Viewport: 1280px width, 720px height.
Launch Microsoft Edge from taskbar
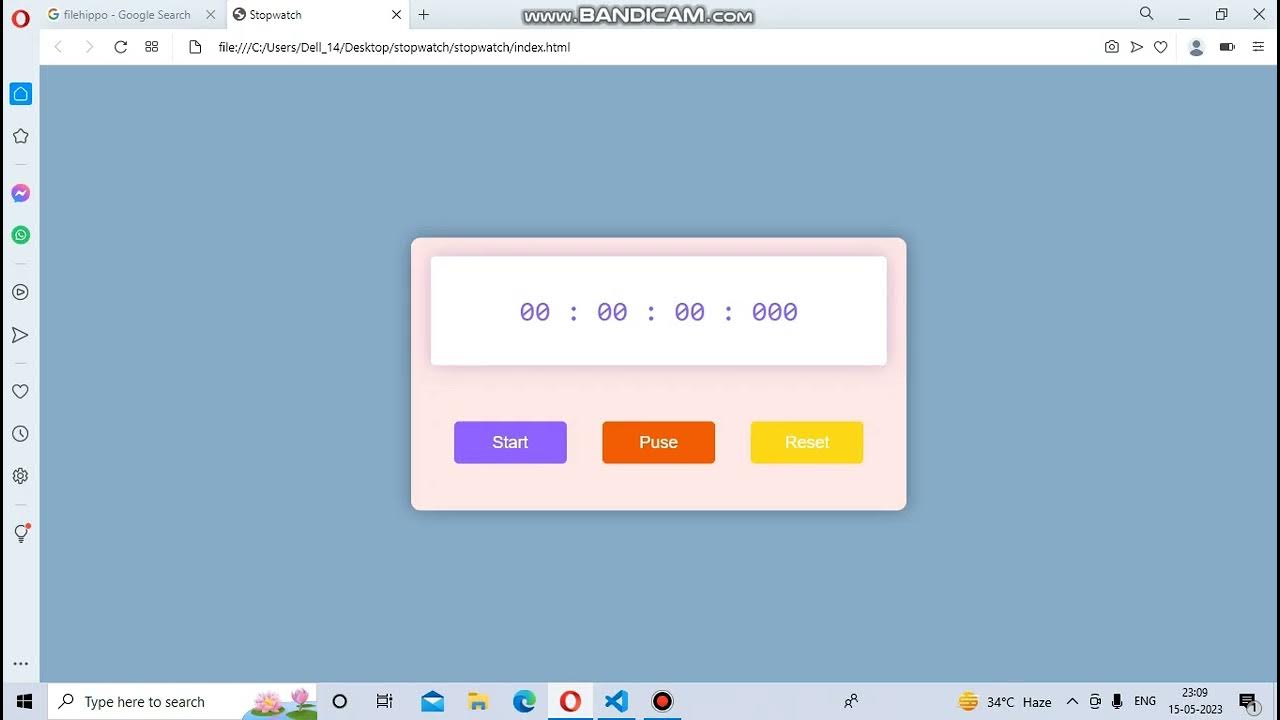[x=524, y=701]
